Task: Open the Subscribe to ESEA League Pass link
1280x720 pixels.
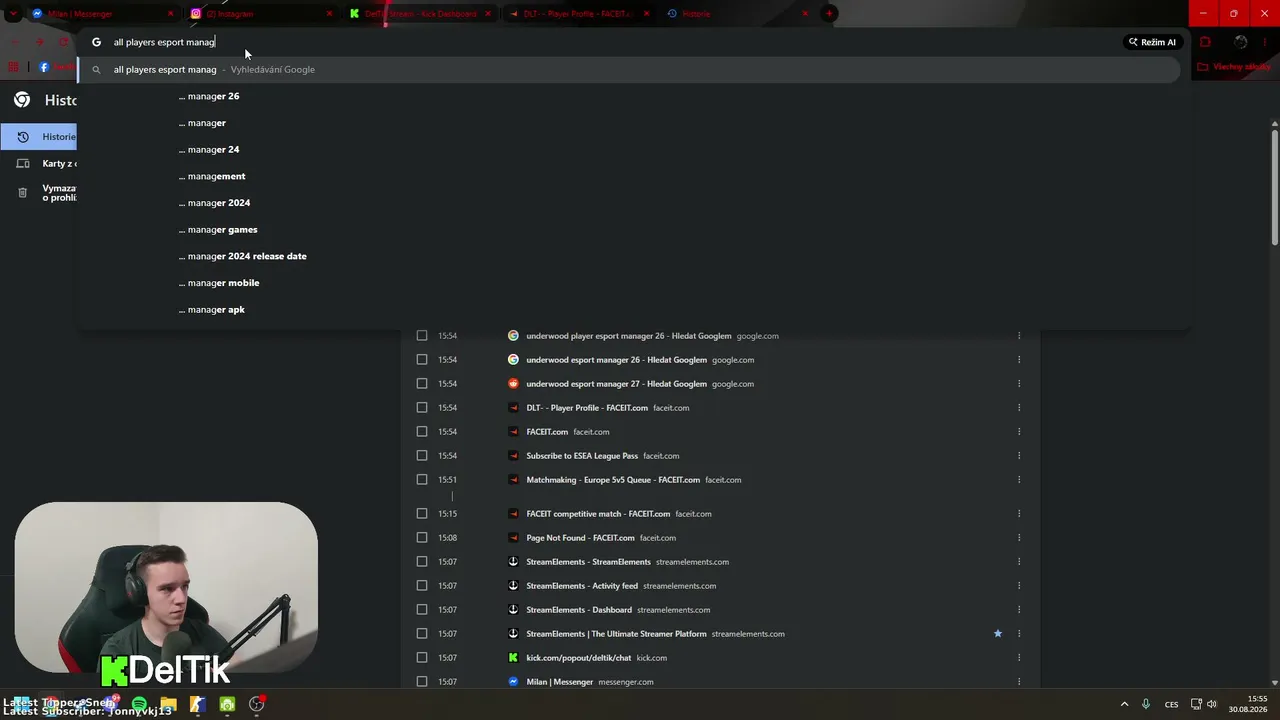Action: click(582, 456)
